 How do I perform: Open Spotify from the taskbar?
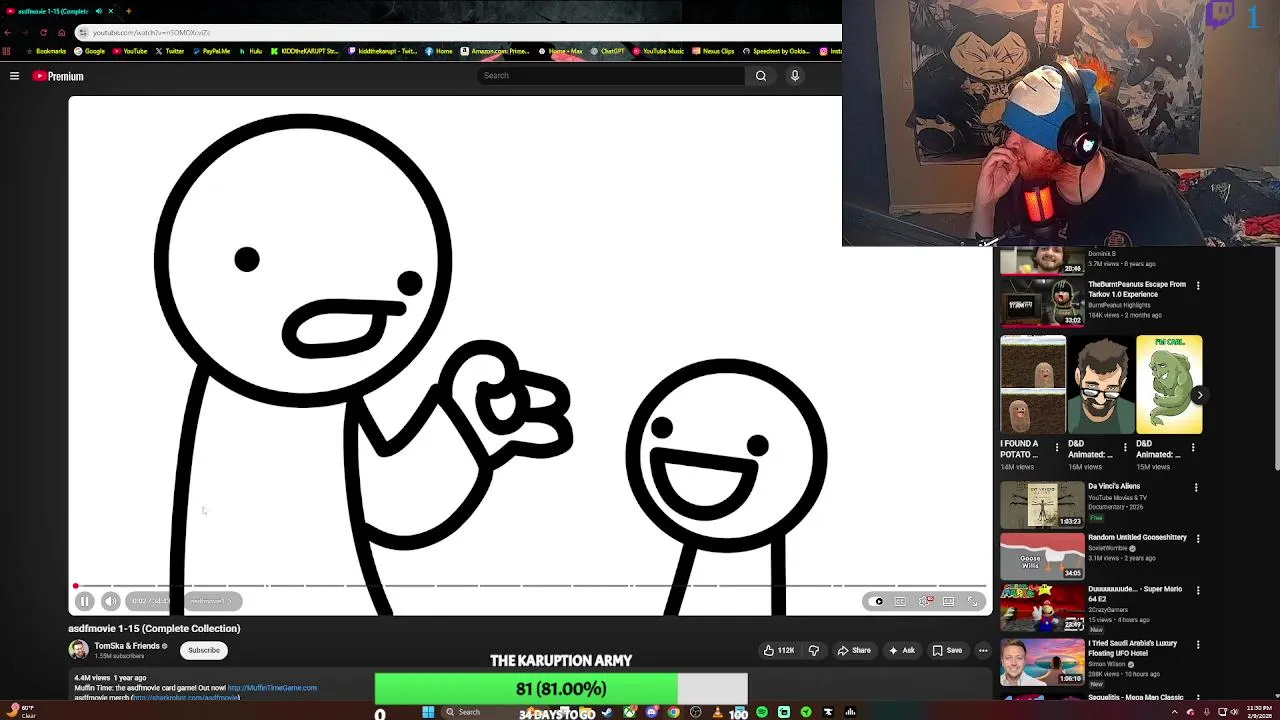(762, 712)
